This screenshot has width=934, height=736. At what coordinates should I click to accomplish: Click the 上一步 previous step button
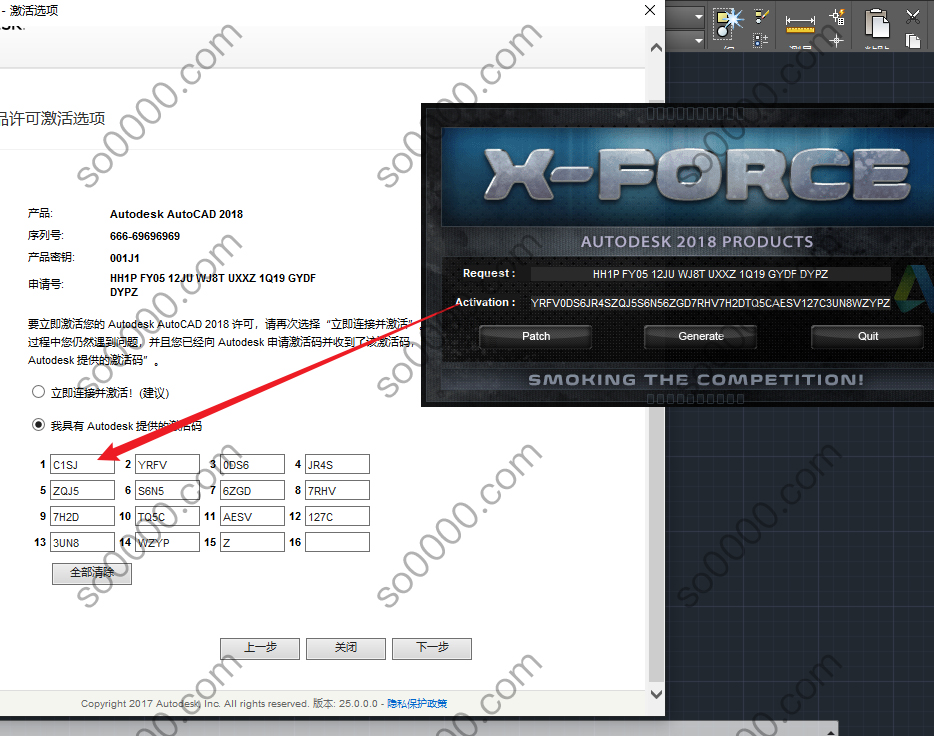260,648
